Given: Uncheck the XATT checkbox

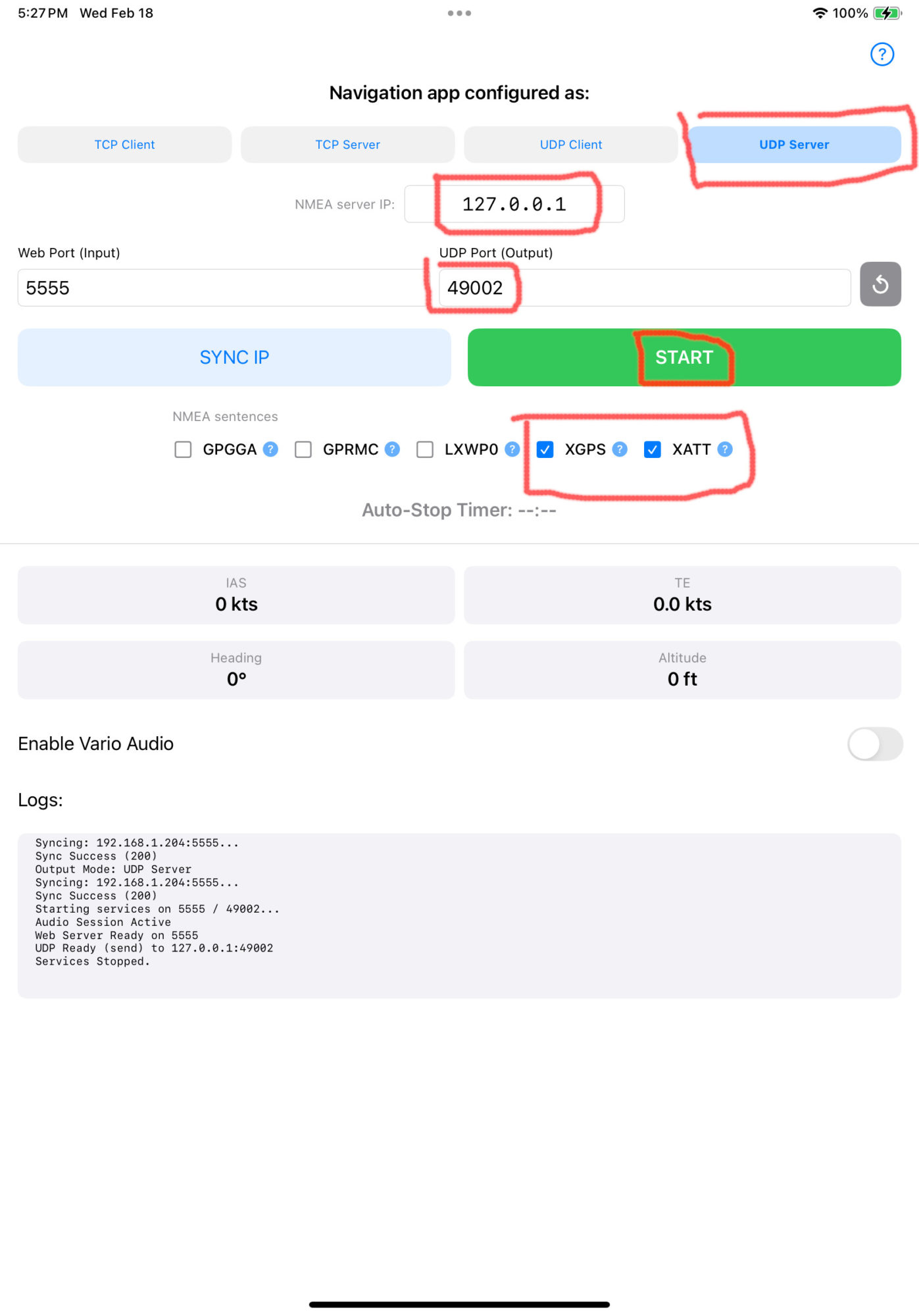Looking at the screenshot, I should (652, 449).
